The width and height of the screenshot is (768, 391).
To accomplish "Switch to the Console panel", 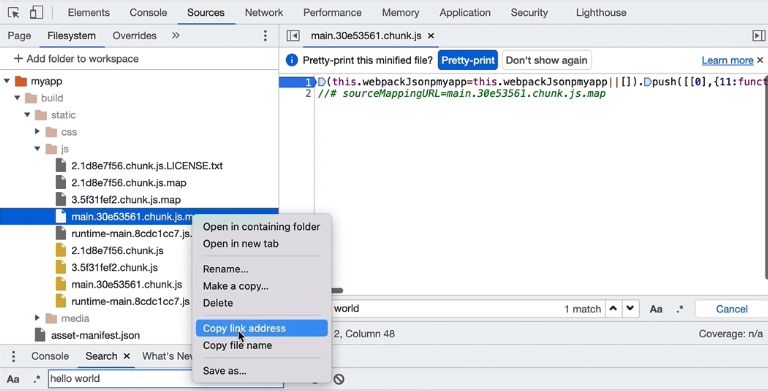I will [x=148, y=13].
